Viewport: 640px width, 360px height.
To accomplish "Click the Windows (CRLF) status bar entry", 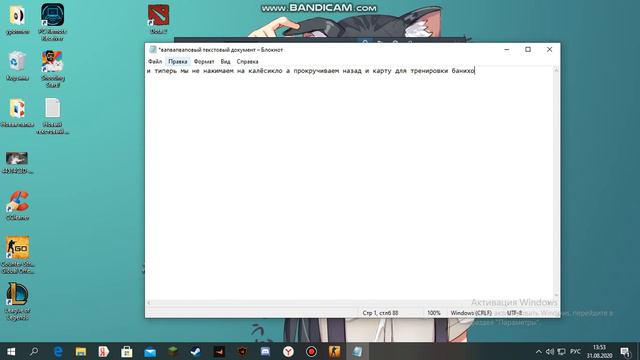I will (471, 313).
